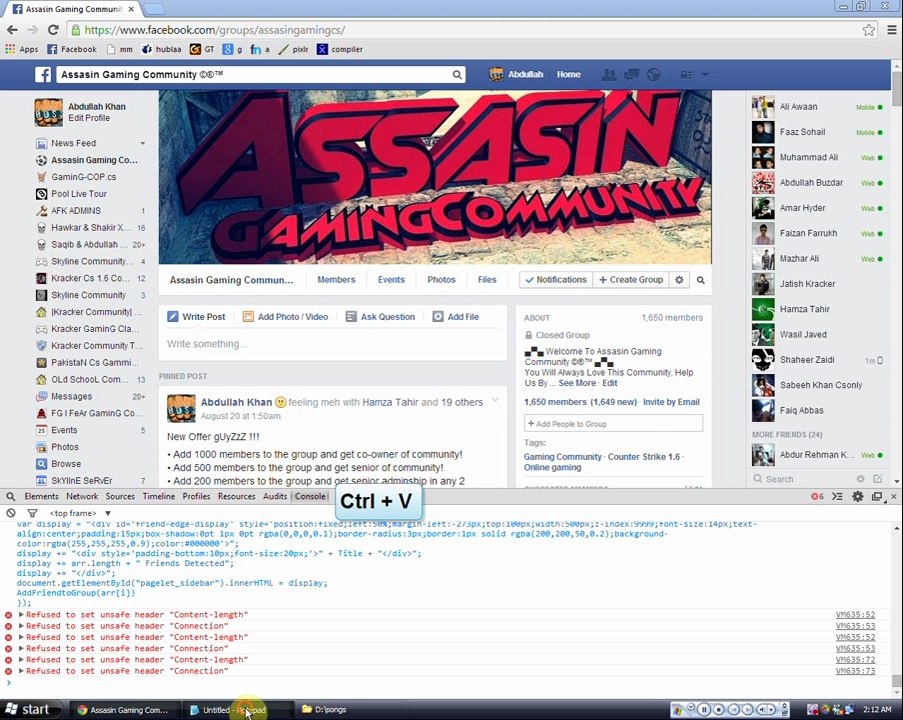Screen dimensions: 903x720
Task: Toggle the console filter funnel
Action: (x=32, y=513)
